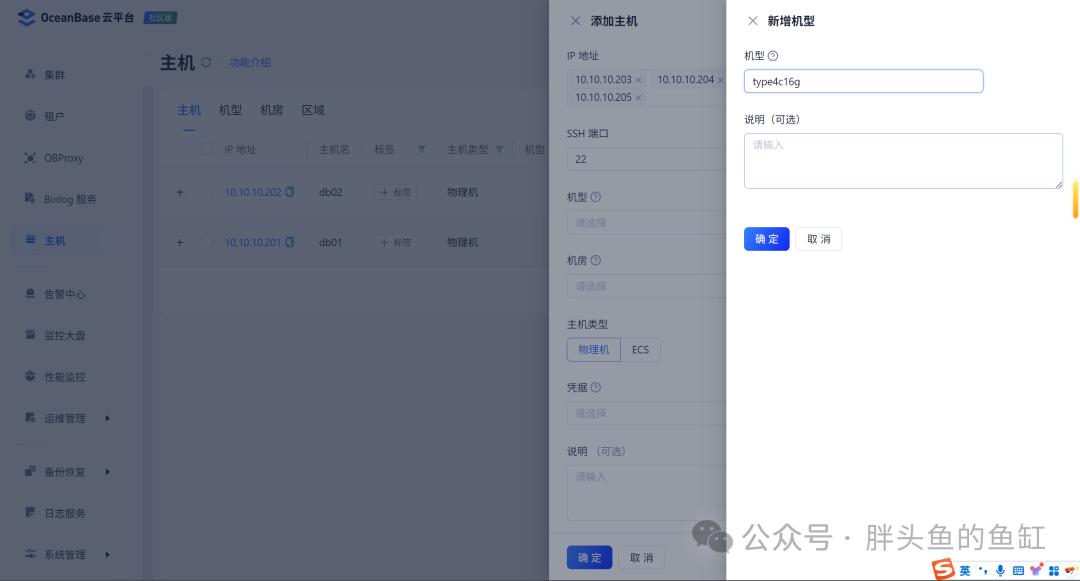Viewport: 1080px width, 581px height.
Task: Open the Sogou toolbox grid icon
Action: pyautogui.click(x=1054, y=571)
